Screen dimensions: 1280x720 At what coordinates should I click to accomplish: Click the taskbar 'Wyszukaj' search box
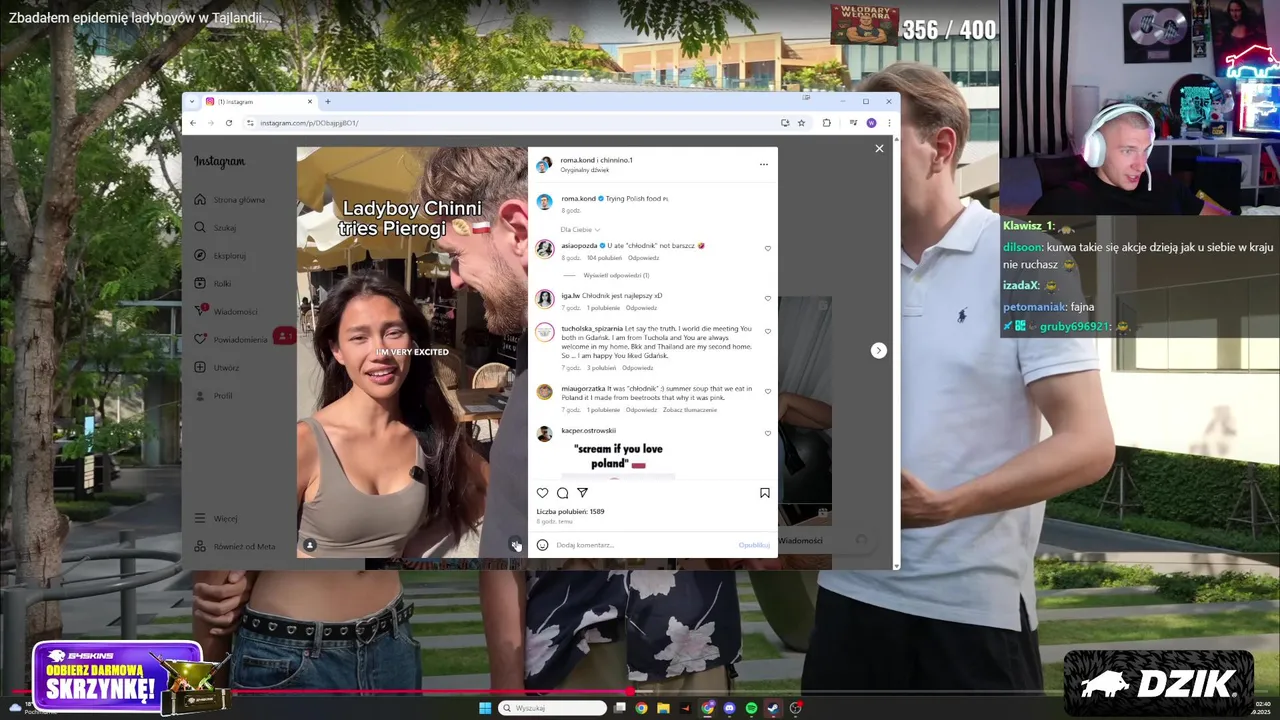(552, 708)
